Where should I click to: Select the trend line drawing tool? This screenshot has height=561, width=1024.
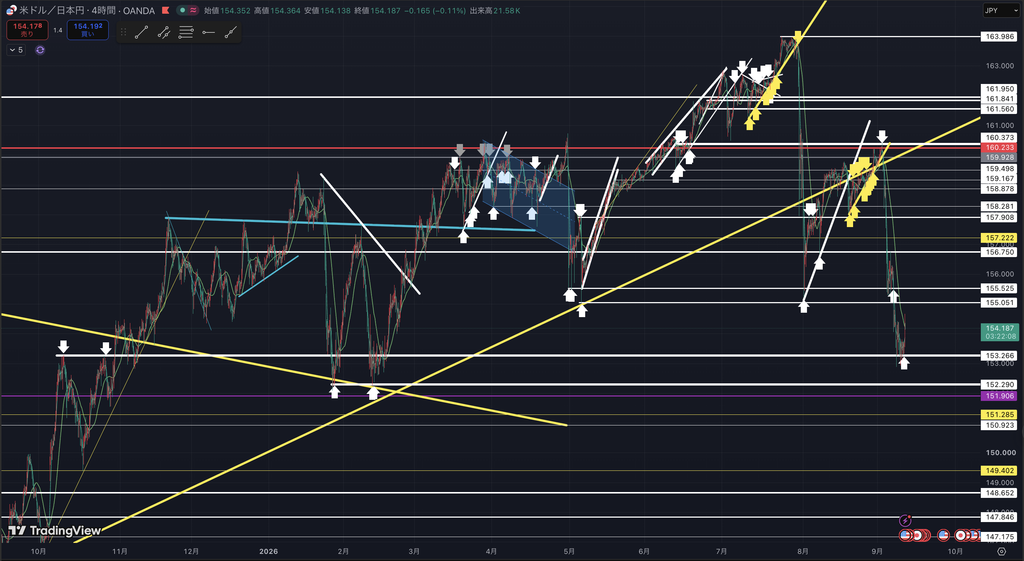click(x=142, y=31)
